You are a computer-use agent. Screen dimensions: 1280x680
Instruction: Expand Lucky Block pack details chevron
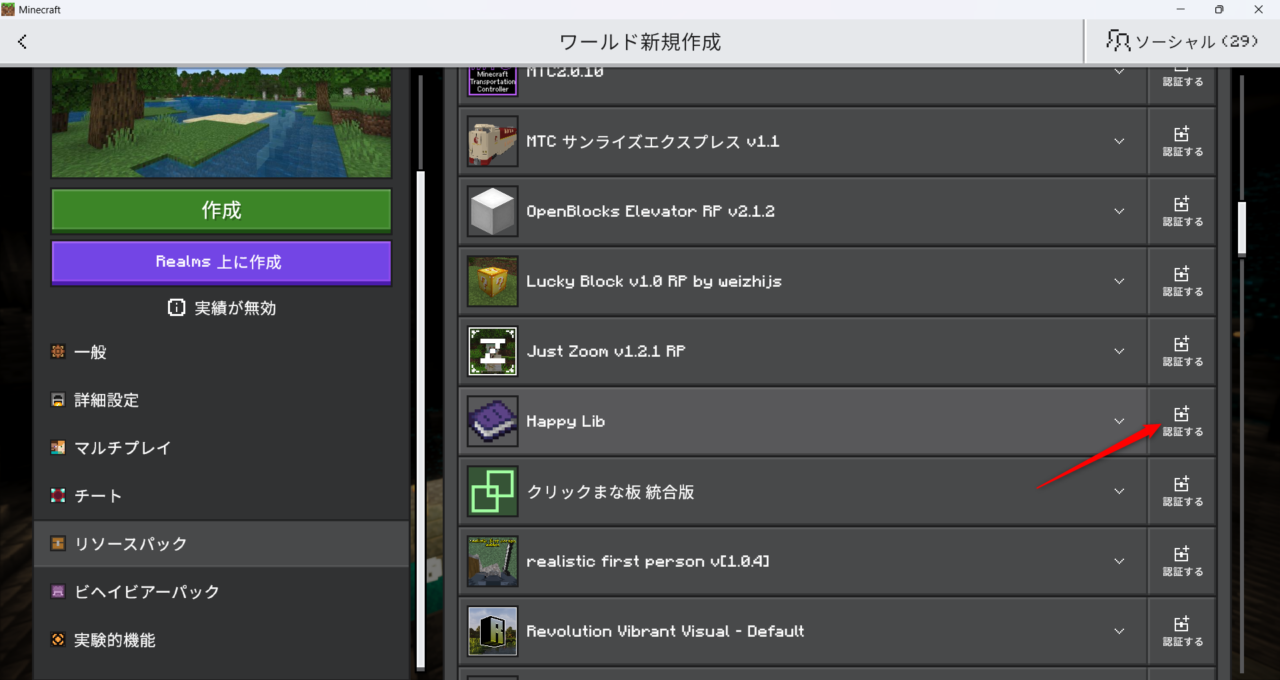tap(1119, 281)
